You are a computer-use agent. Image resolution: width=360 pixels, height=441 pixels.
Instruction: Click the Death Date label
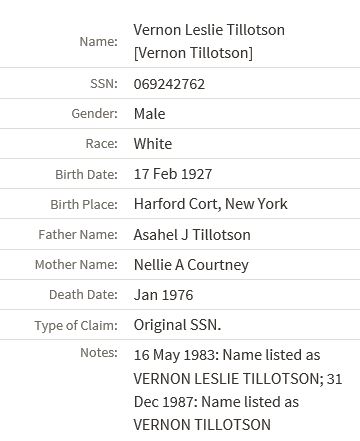tap(83, 295)
